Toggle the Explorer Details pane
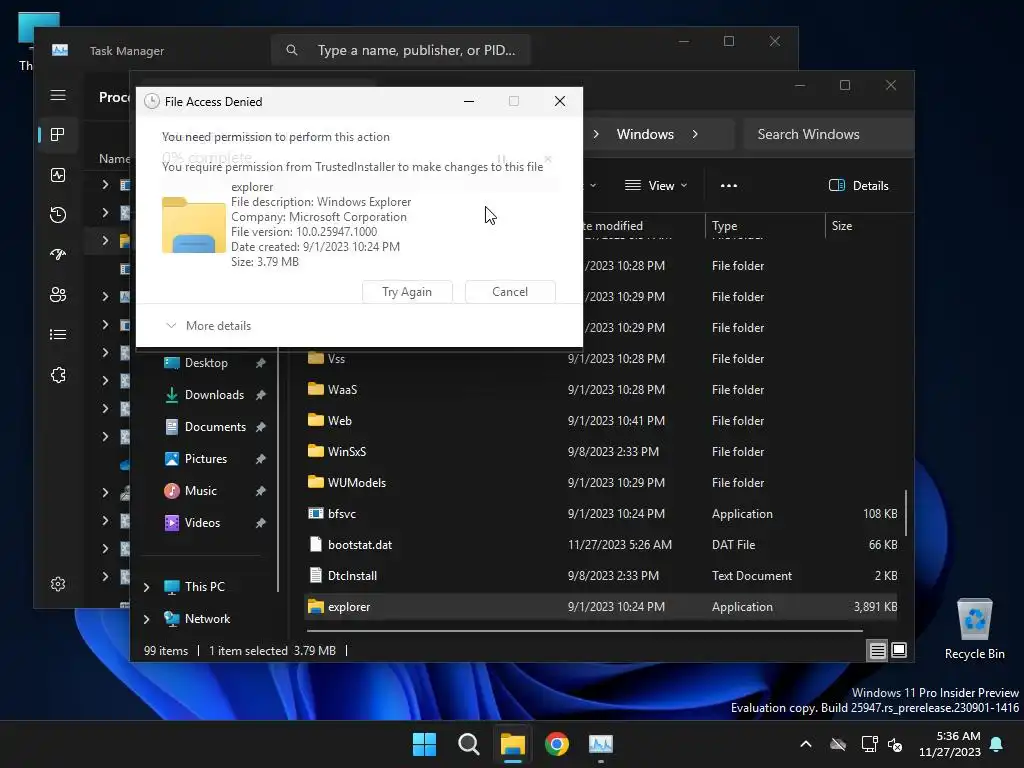This screenshot has height=768, width=1024. [x=859, y=186]
